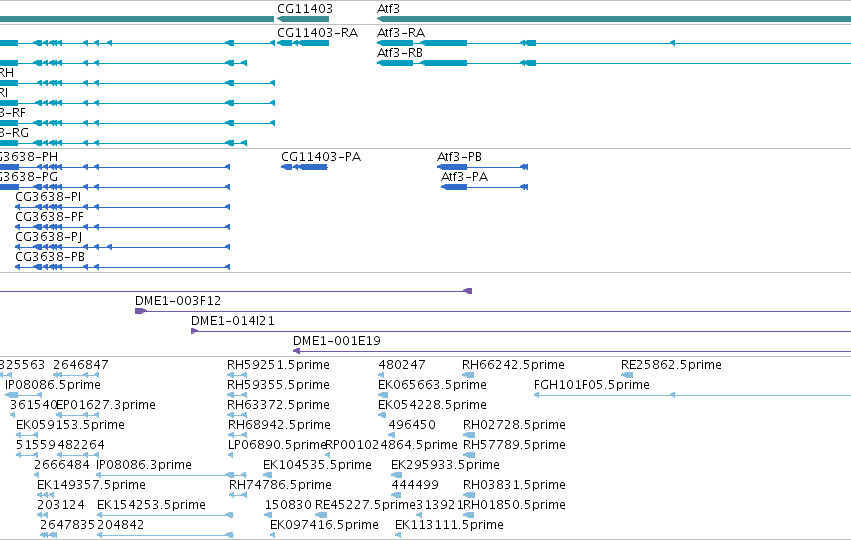Click the 480247 EST label
The image size is (851, 540).
pyautogui.click(x=402, y=365)
